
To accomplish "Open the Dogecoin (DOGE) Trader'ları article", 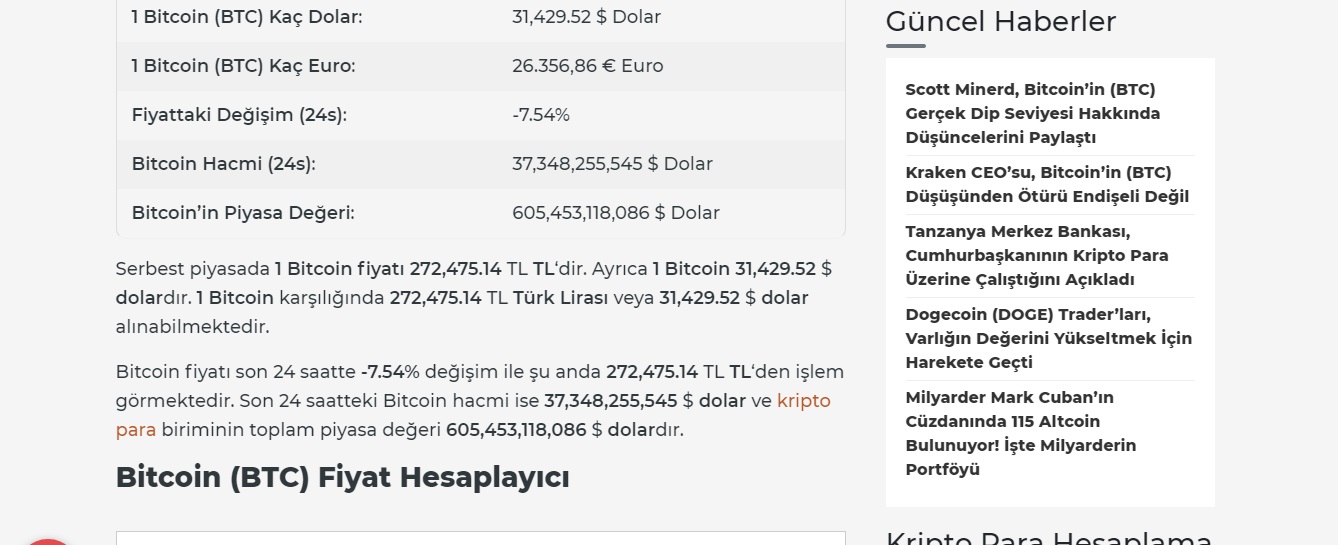I will tap(1049, 338).
